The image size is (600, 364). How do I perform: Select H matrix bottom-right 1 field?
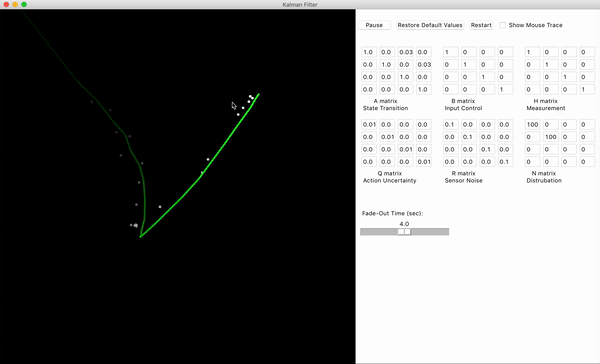(587, 89)
